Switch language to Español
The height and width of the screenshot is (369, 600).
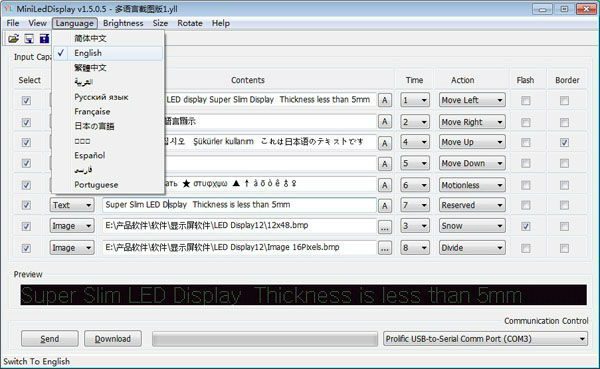point(109,155)
